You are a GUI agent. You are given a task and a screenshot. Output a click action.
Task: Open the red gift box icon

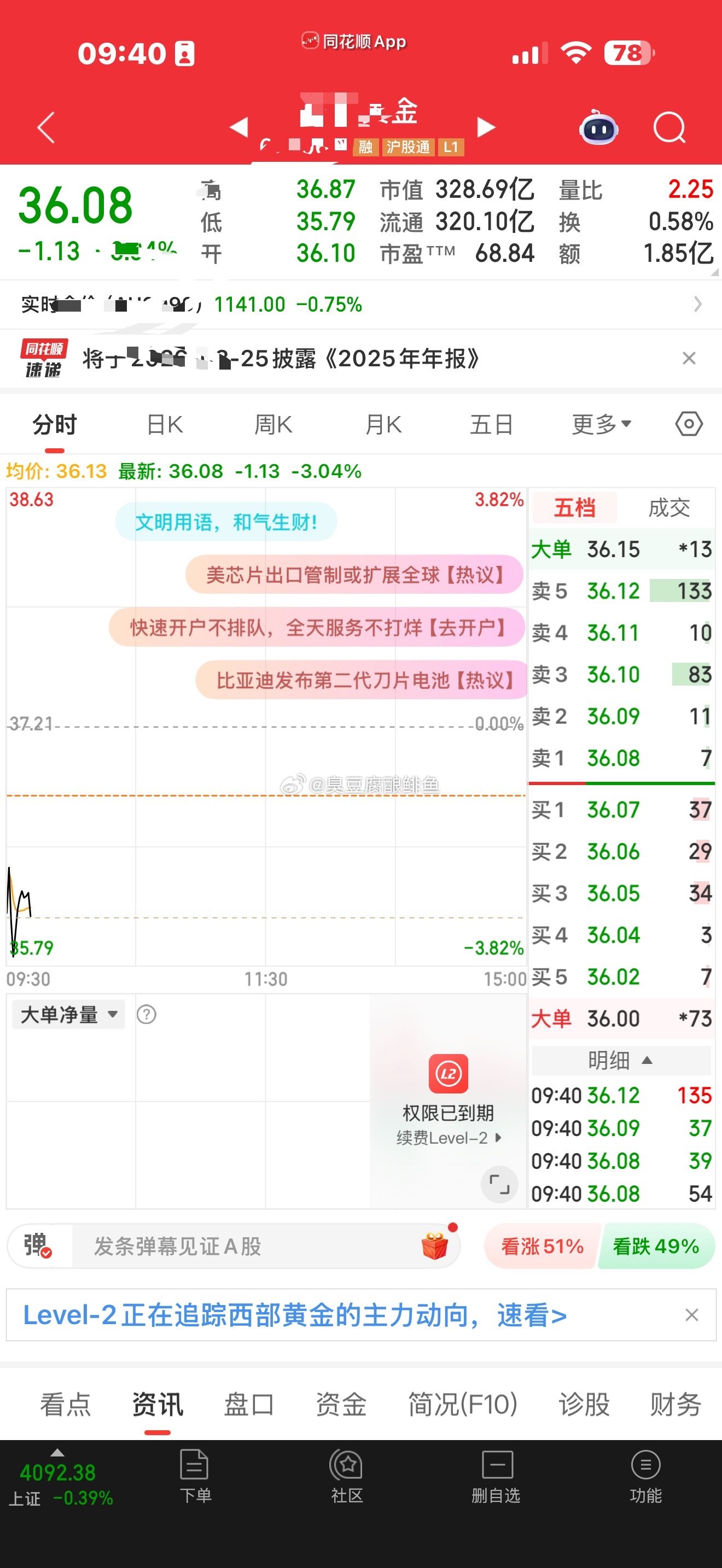coord(435,1245)
